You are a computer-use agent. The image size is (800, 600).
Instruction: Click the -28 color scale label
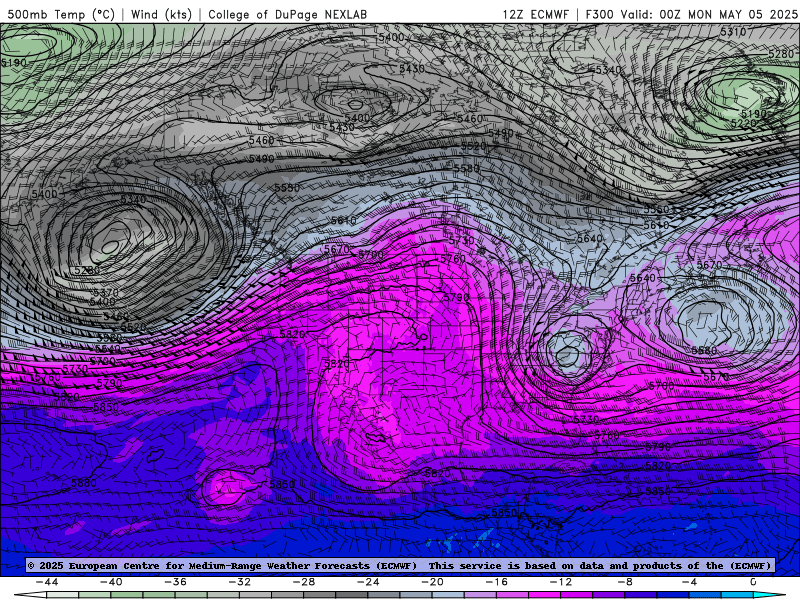tap(304, 582)
